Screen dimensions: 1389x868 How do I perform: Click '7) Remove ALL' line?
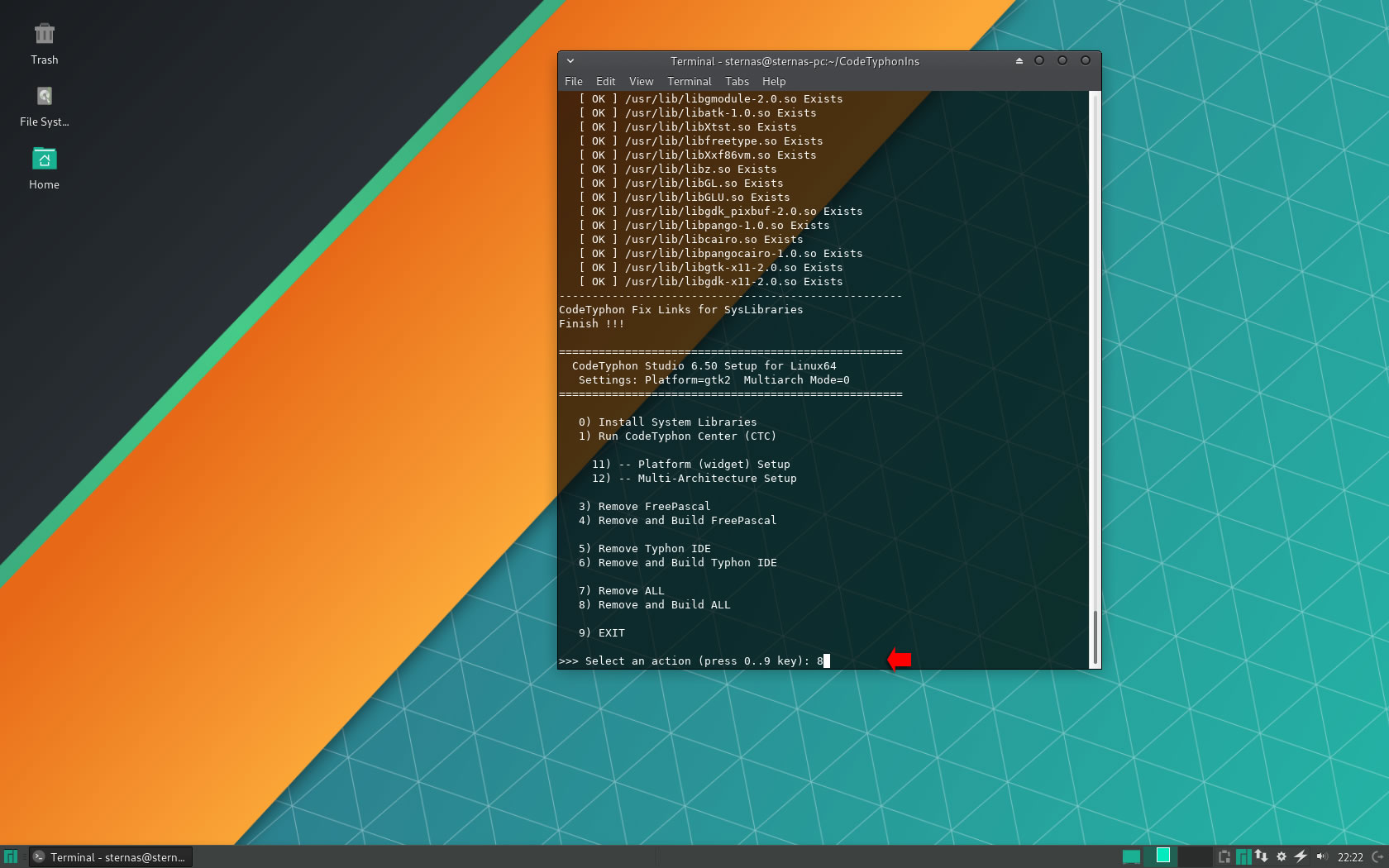(x=622, y=591)
